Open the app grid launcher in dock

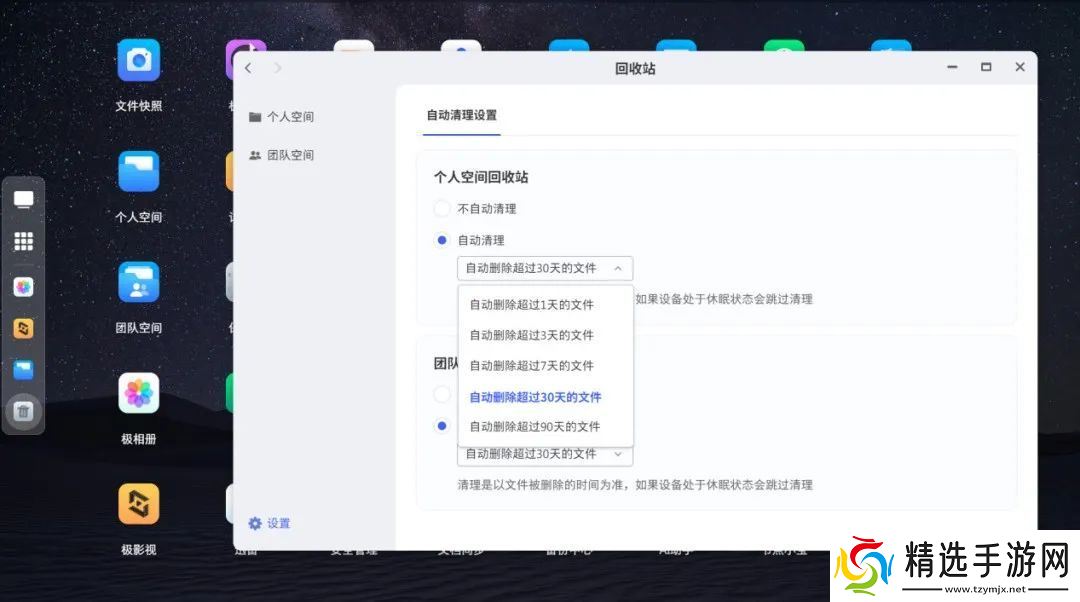[x=24, y=242]
